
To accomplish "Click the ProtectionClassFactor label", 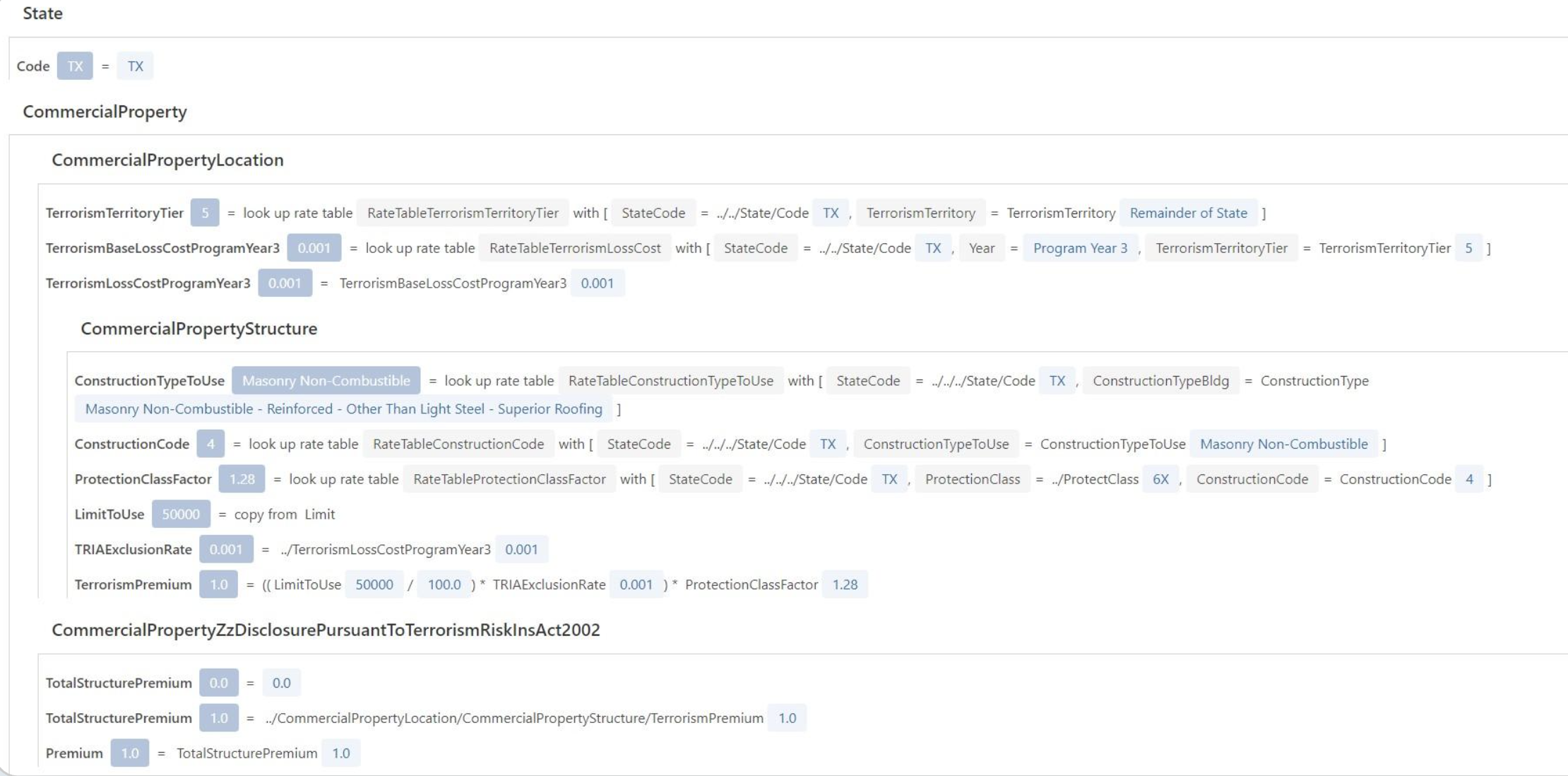I will coord(143,479).
